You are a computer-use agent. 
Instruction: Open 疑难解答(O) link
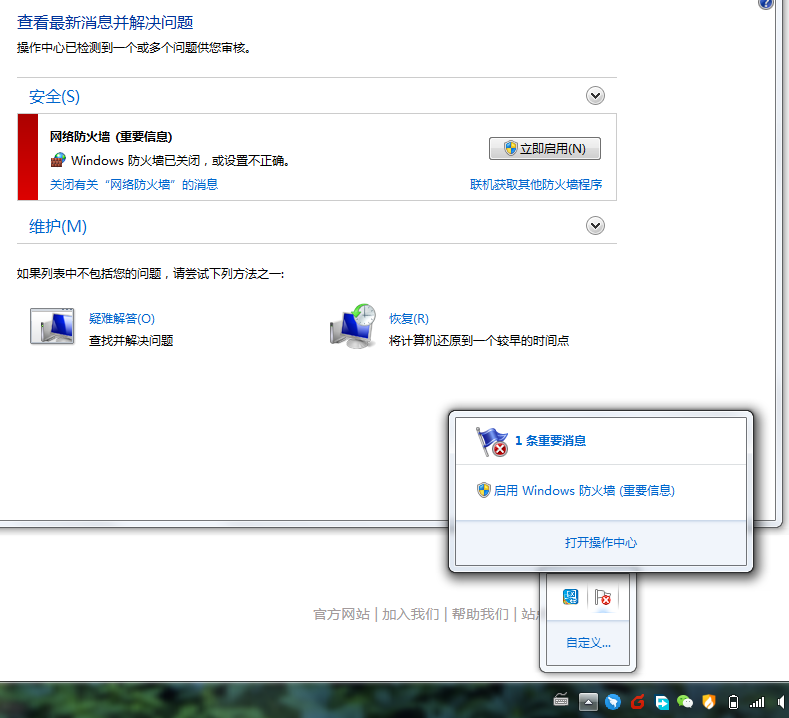click(122, 318)
